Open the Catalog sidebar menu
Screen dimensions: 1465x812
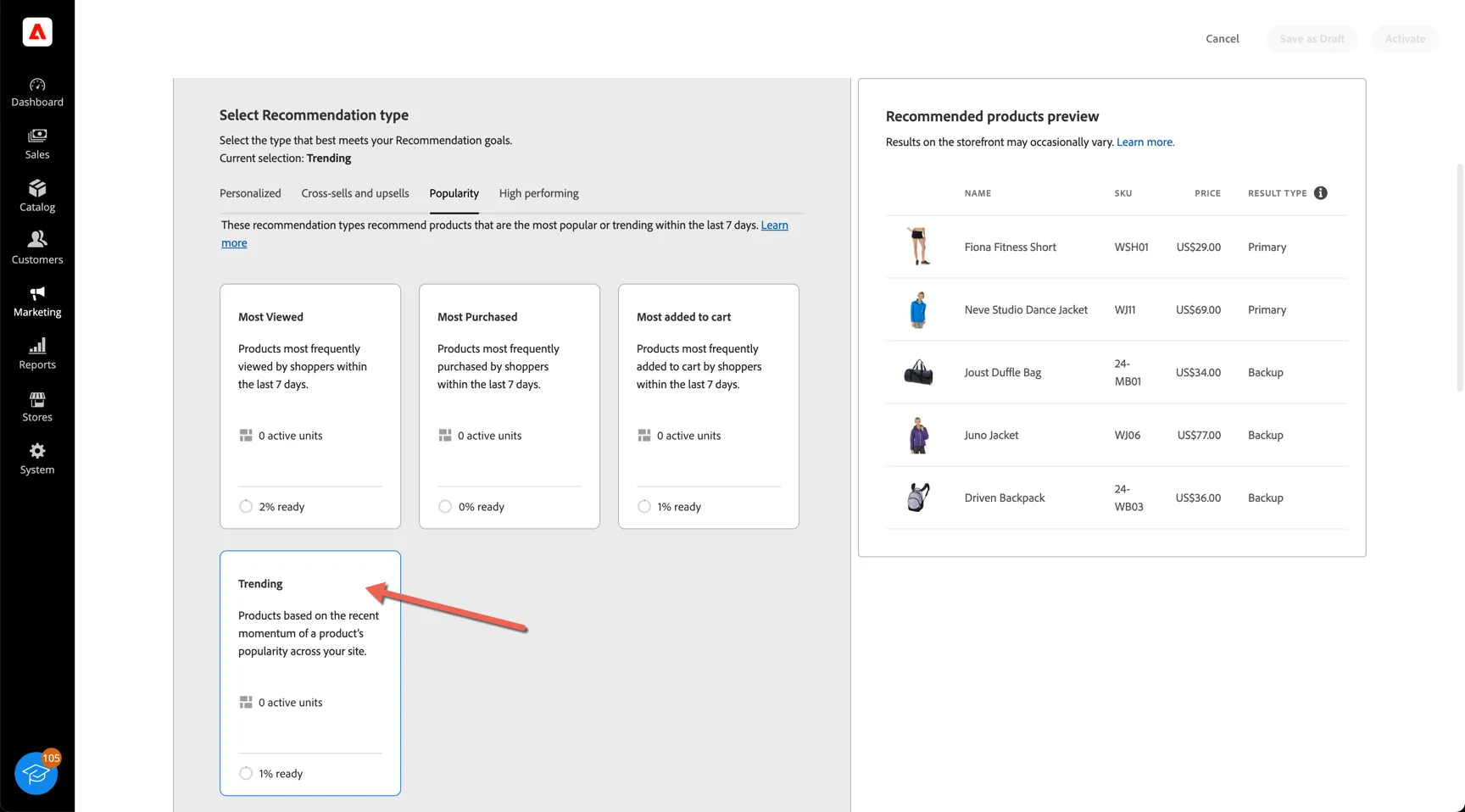point(37,197)
